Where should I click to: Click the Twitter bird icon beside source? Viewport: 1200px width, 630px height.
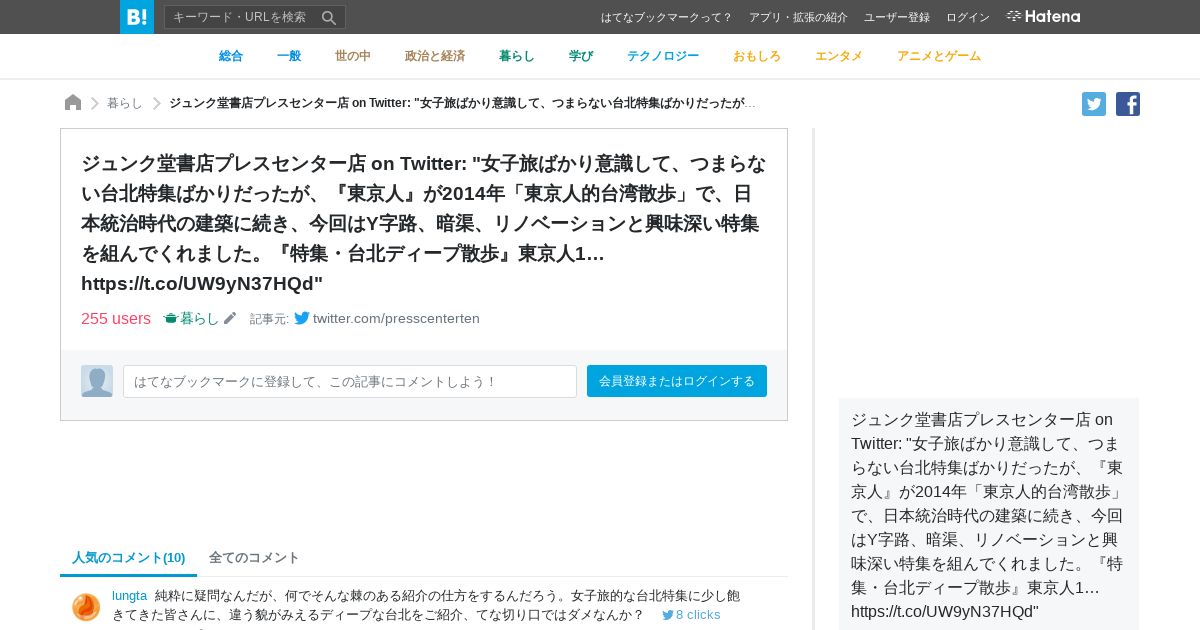pyautogui.click(x=302, y=318)
